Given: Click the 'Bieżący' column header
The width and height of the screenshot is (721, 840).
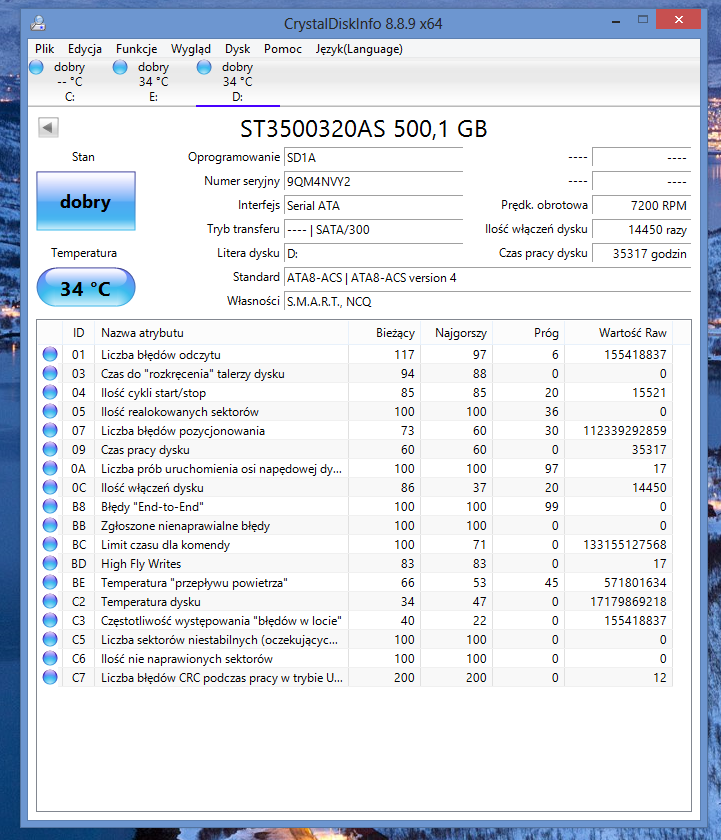Looking at the screenshot, I should point(385,333).
